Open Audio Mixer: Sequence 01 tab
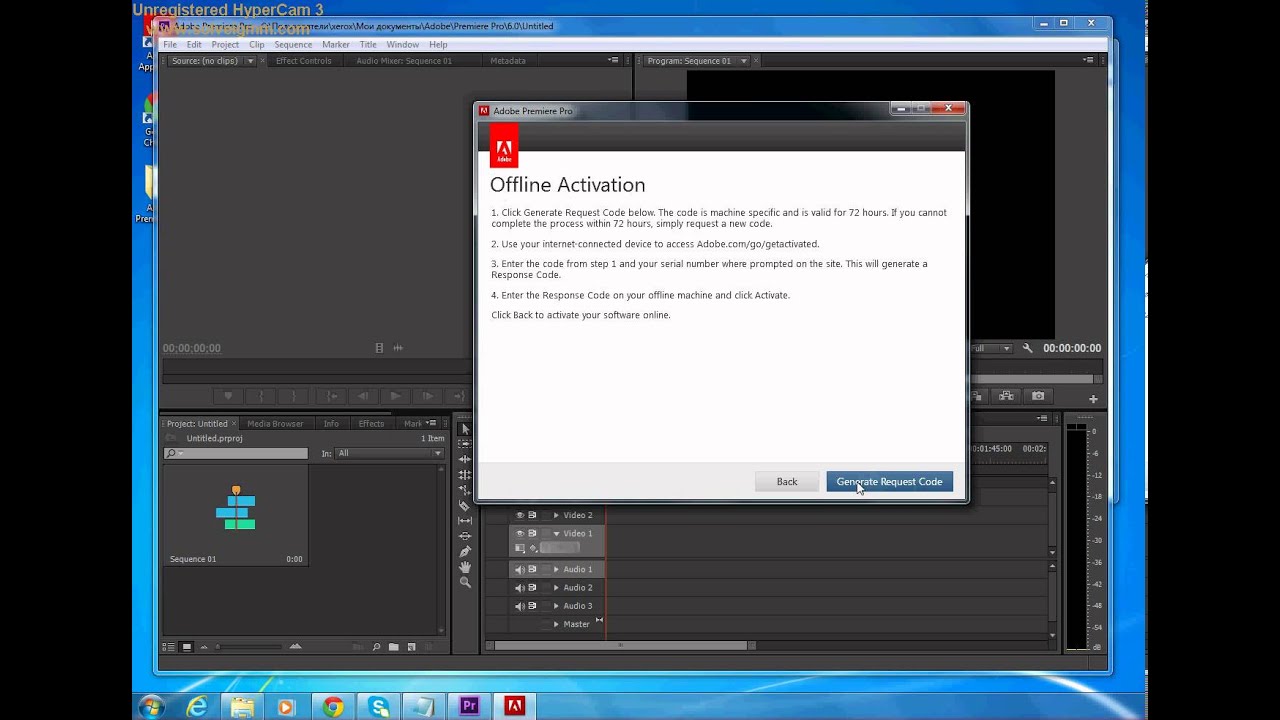This screenshot has height=720, width=1280. (x=404, y=61)
